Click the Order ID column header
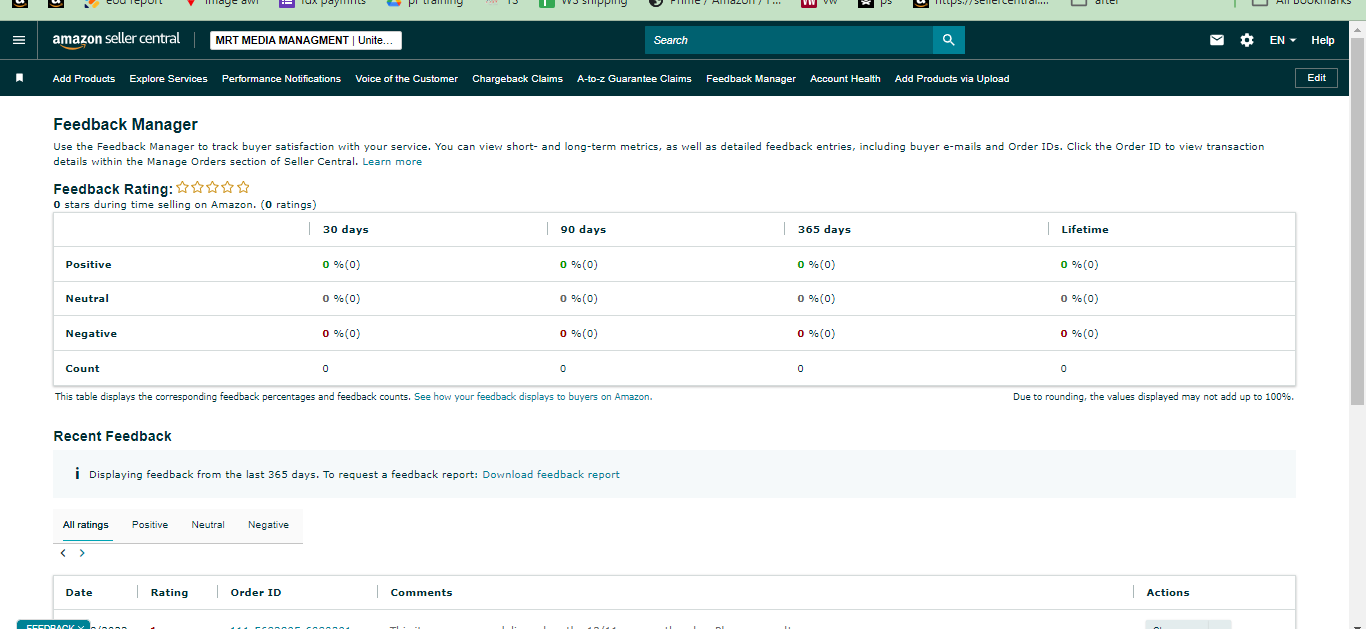The image size is (1366, 629). pos(255,592)
